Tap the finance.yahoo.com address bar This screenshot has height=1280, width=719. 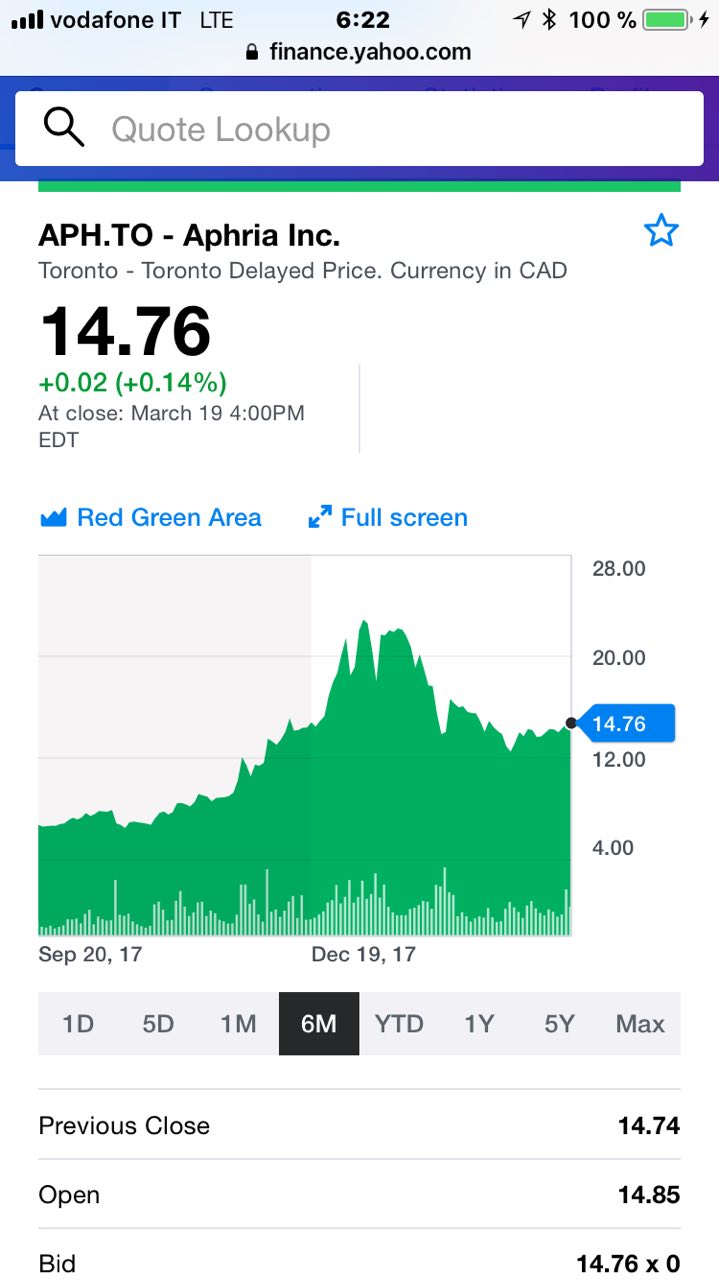tap(359, 52)
